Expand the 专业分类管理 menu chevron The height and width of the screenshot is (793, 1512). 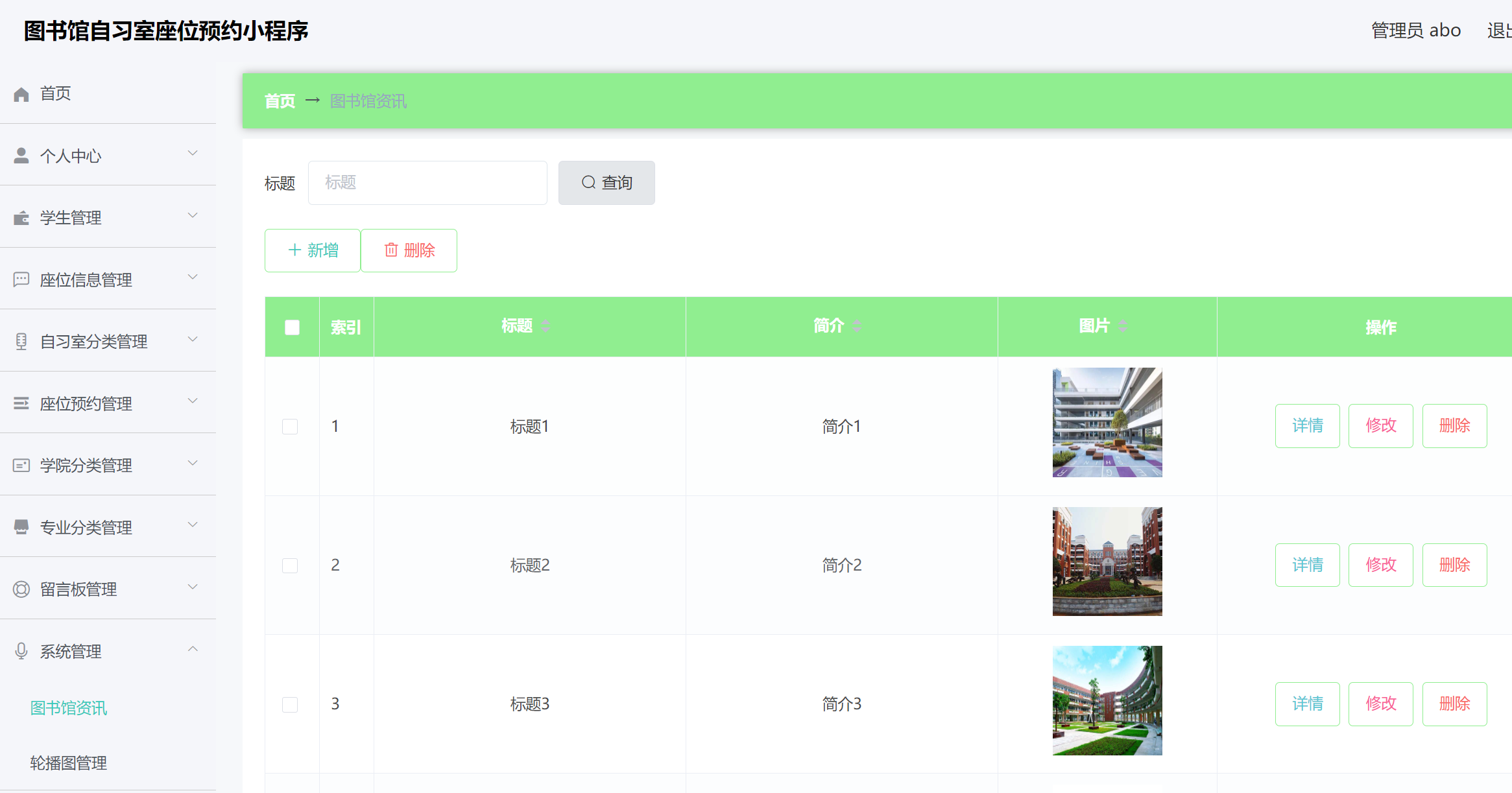click(x=193, y=525)
